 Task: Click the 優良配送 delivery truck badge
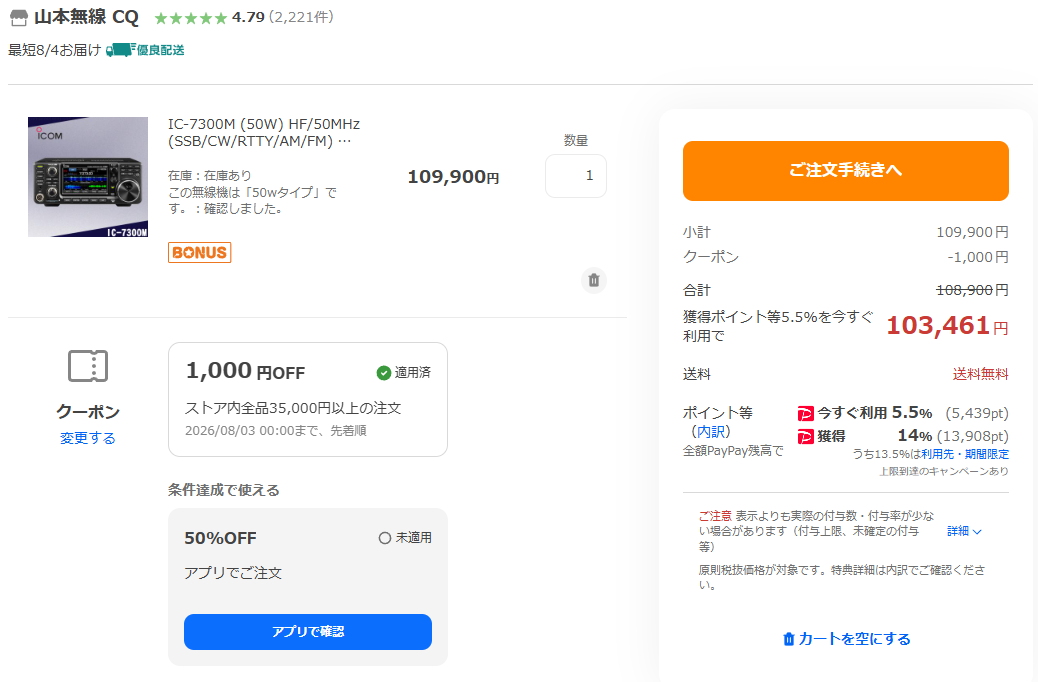(x=145, y=50)
